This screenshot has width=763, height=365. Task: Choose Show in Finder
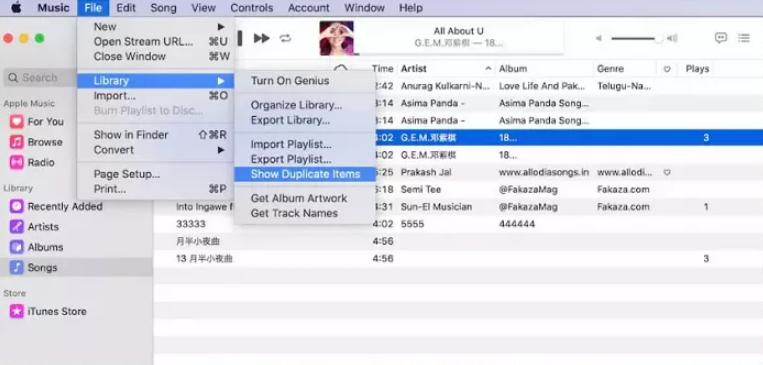(x=155, y=135)
